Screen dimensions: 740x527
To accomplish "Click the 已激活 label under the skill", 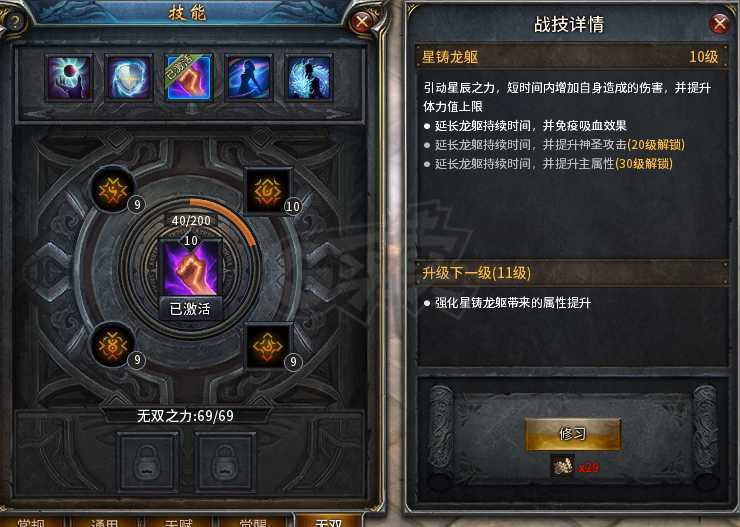I will [191, 309].
